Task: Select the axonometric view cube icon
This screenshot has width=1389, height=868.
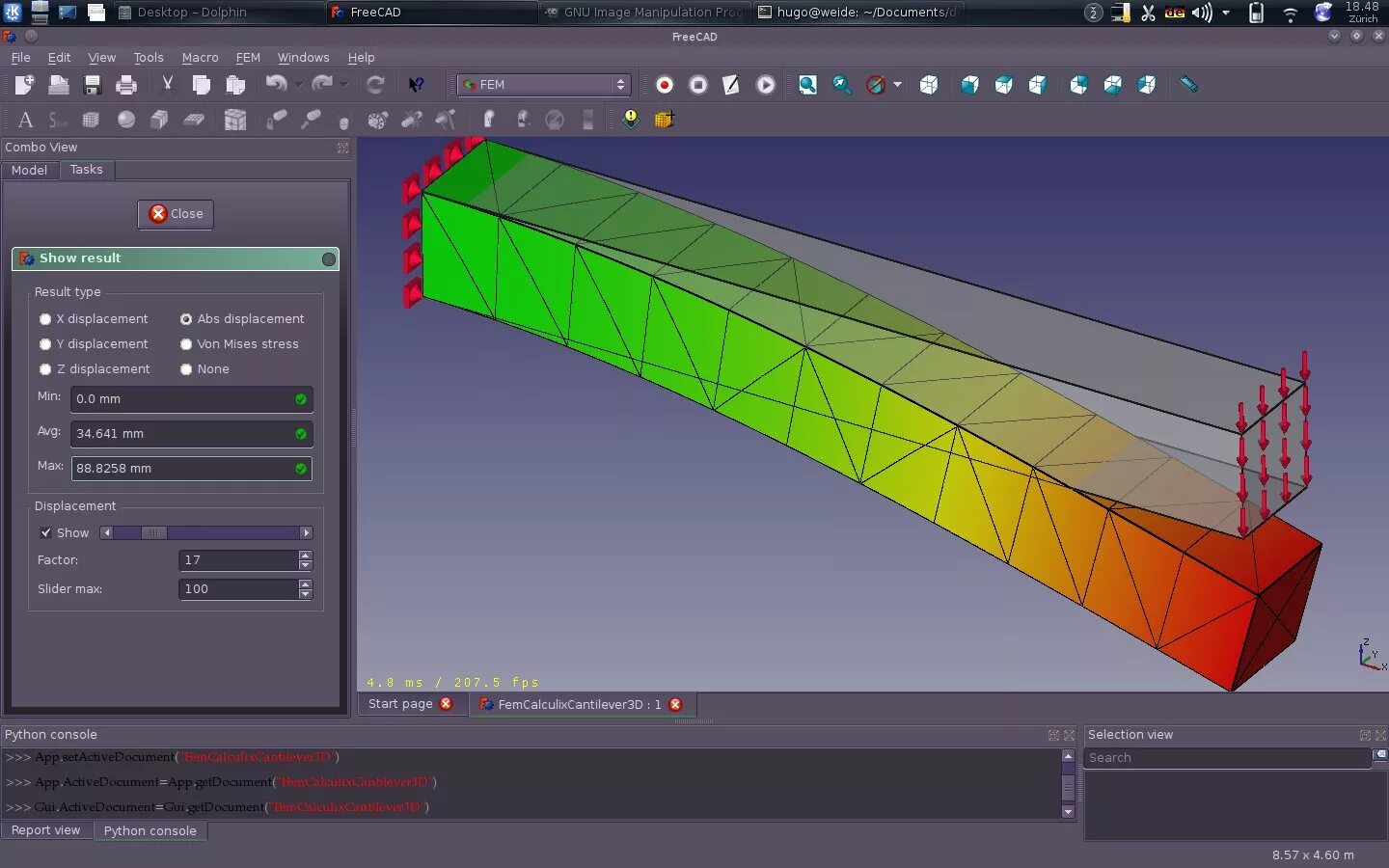Action: [929, 85]
